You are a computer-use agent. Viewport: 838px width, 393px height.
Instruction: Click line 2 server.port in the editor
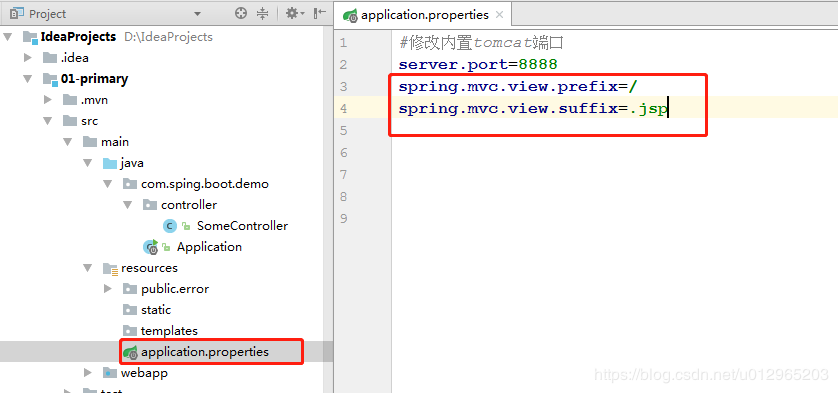pyautogui.click(x=478, y=65)
